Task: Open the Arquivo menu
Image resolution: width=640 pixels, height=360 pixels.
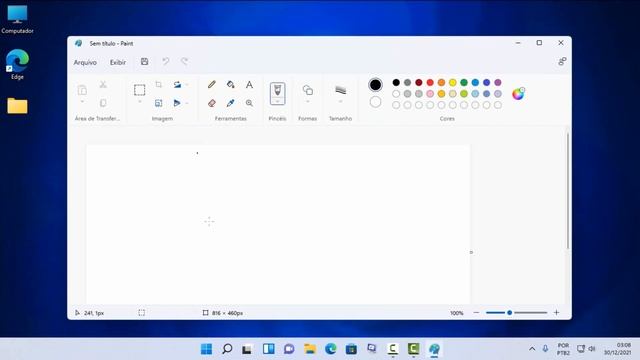Action: tap(85, 62)
